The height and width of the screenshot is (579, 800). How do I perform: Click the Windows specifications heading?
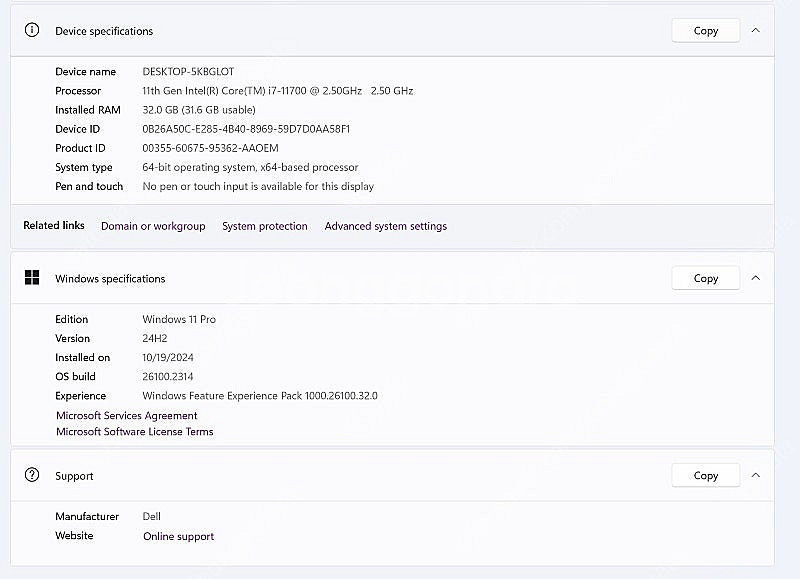pos(110,279)
